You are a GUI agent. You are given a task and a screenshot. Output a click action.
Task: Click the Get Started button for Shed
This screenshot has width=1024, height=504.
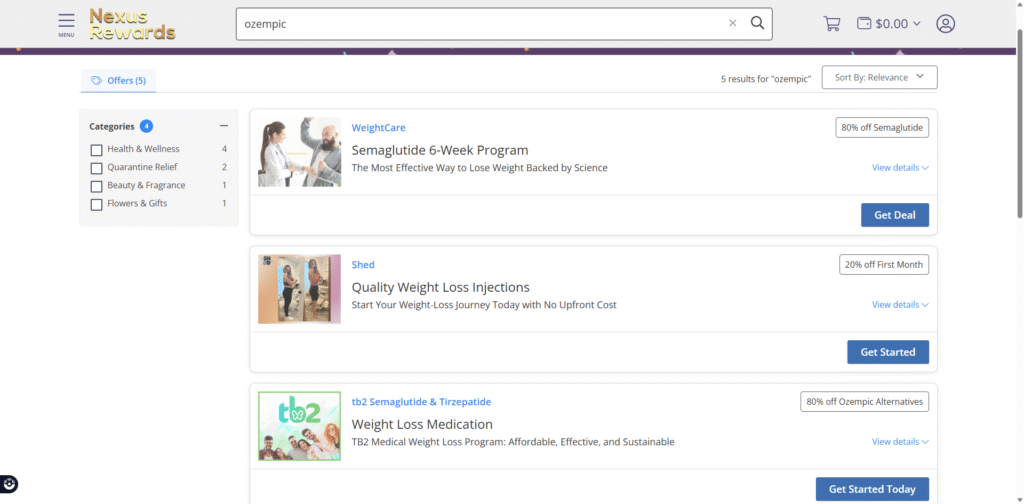point(888,352)
